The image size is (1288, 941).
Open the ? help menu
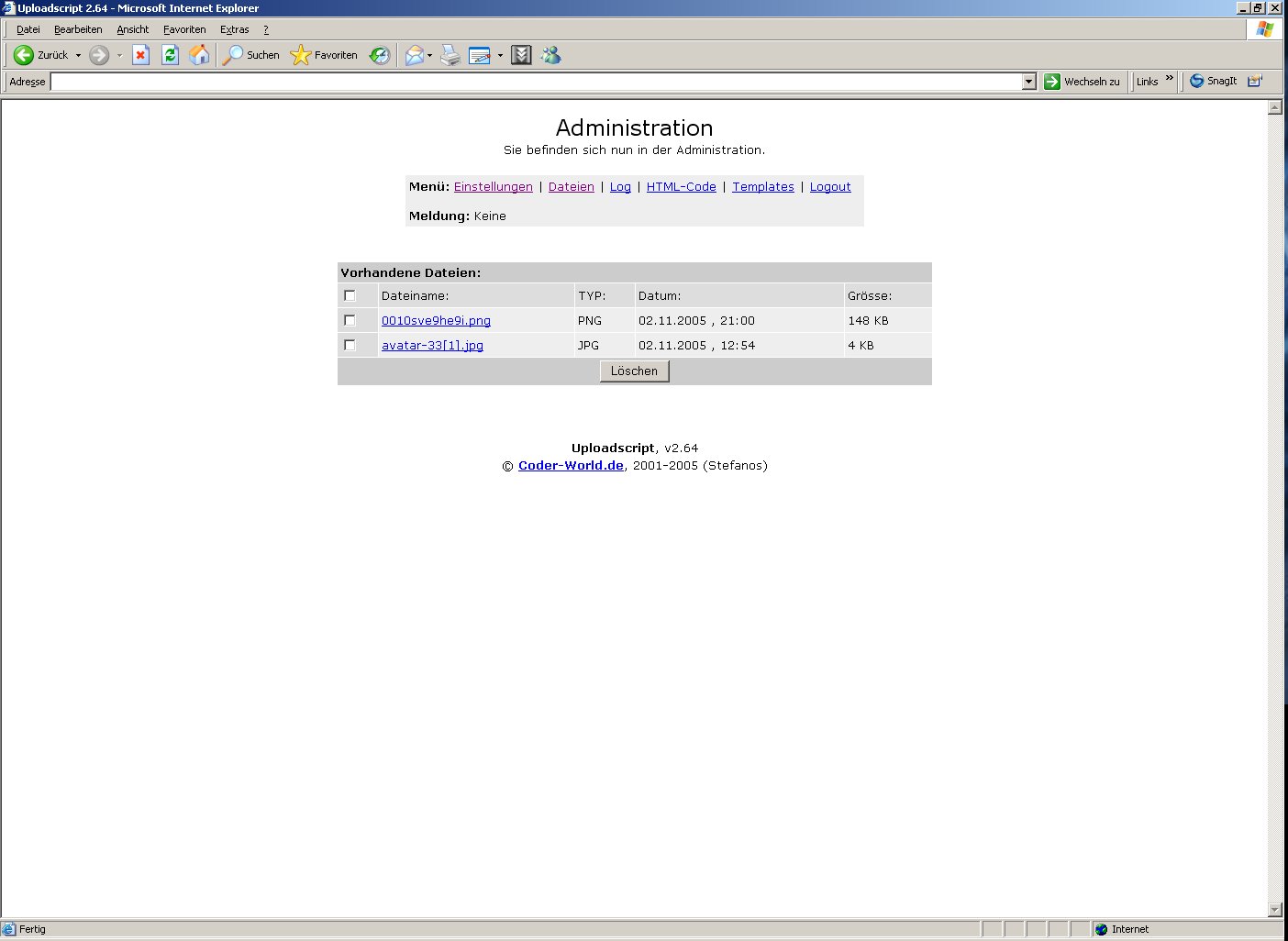(x=266, y=29)
